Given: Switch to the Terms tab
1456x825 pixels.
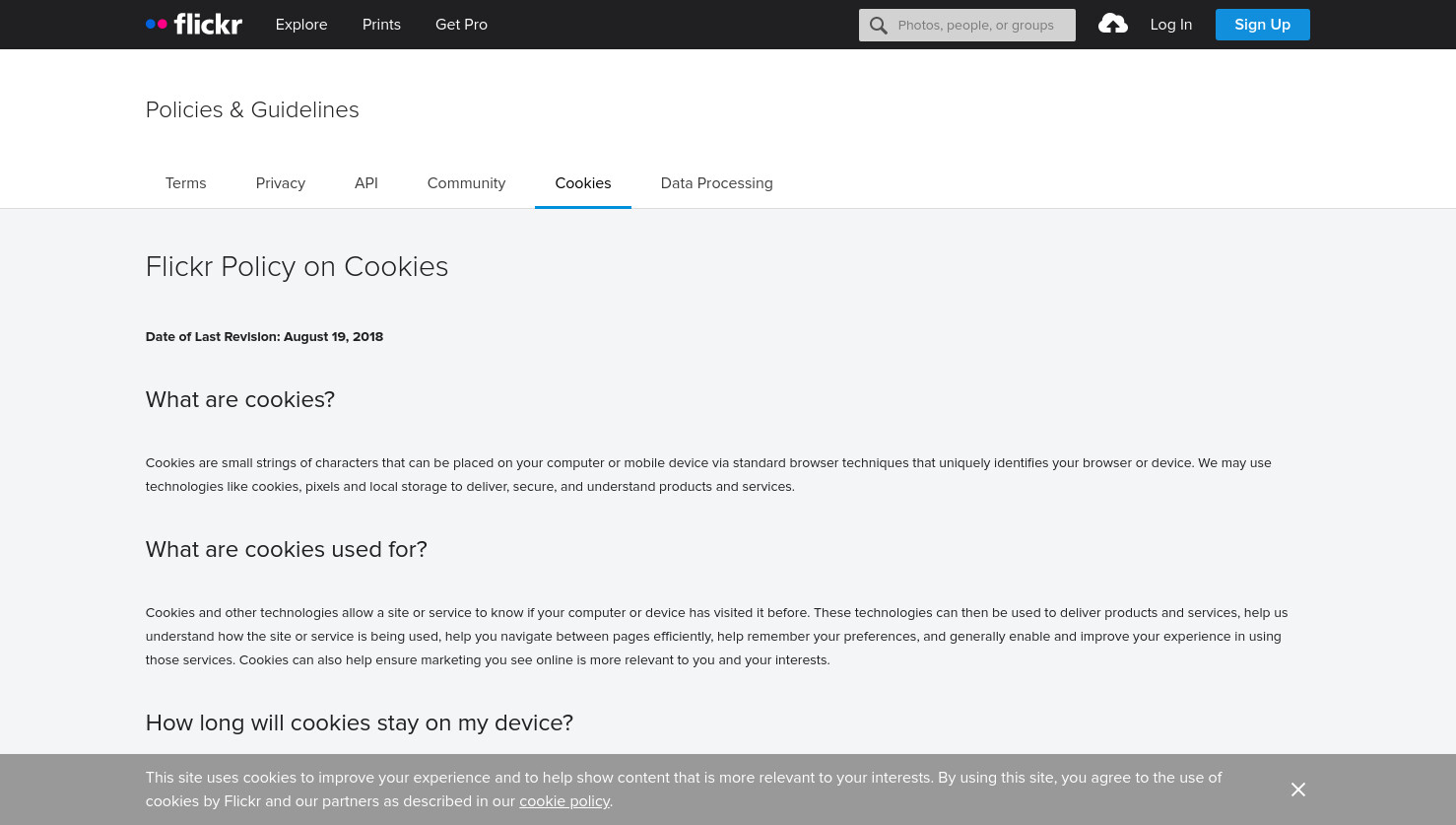Looking at the screenshot, I should pos(186,183).
